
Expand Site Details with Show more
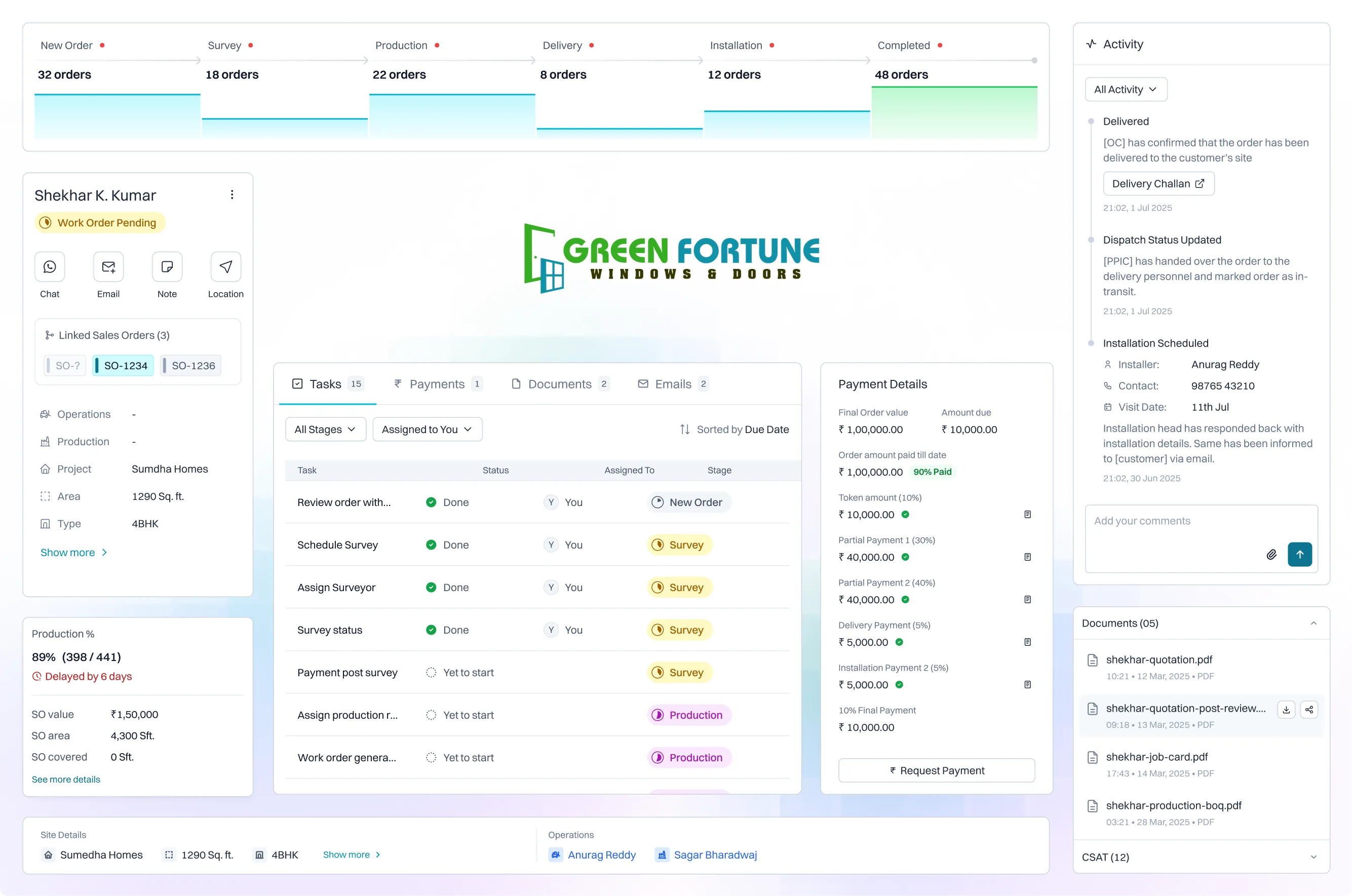coord(352,855)
